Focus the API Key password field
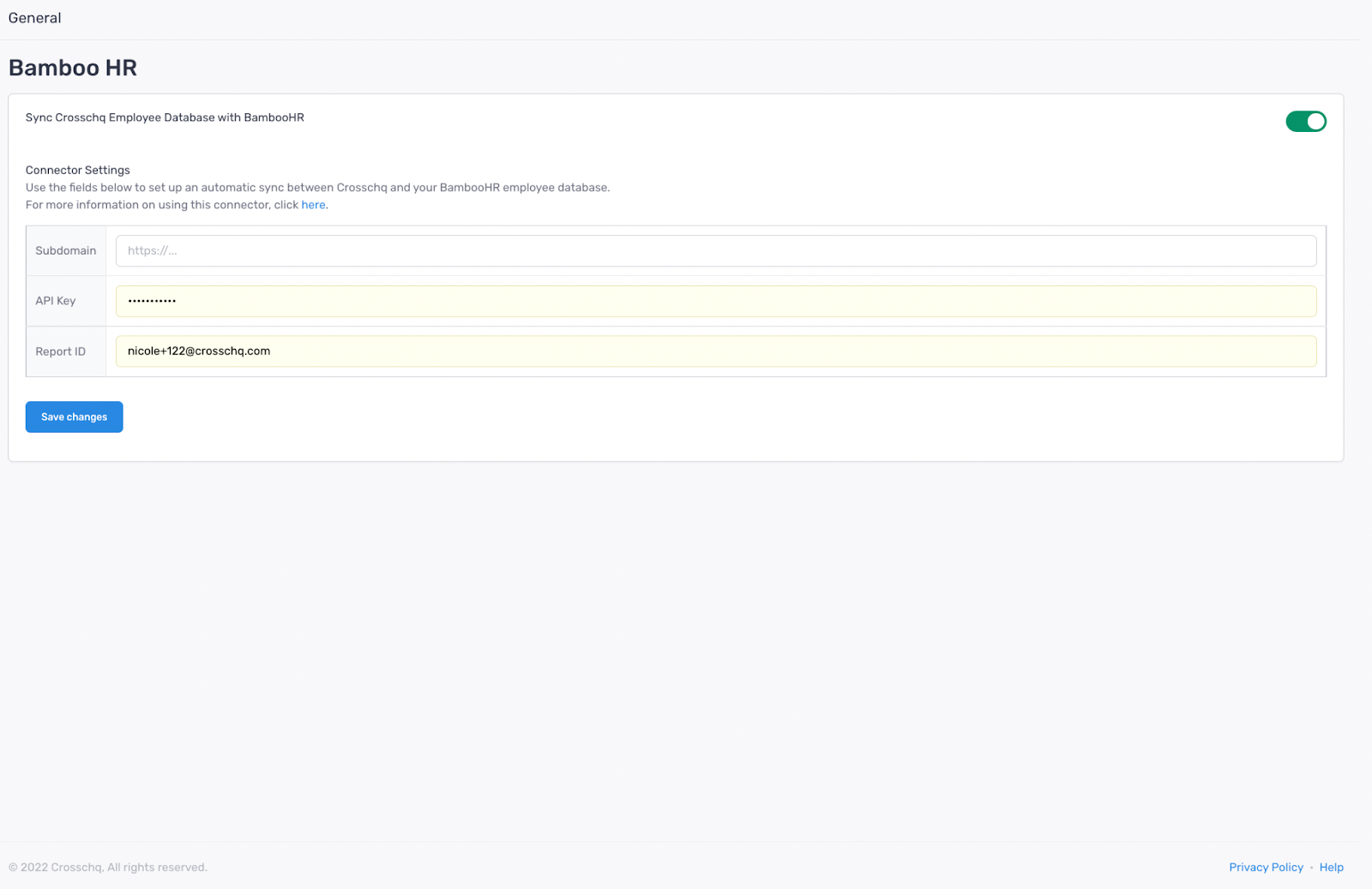The width and height of the screenshot is (1372, 889). 716,301
